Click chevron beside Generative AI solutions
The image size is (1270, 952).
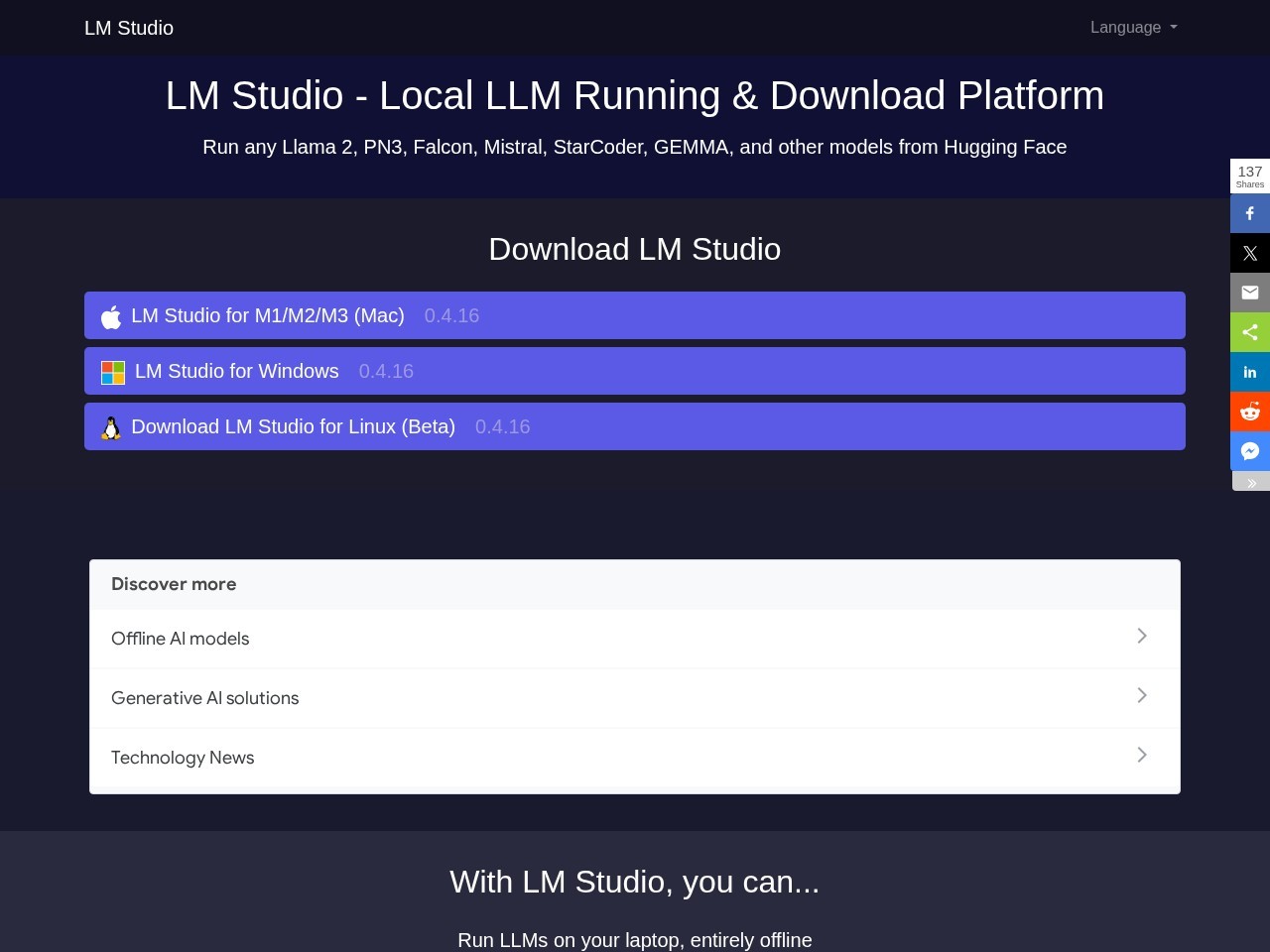1142,695
